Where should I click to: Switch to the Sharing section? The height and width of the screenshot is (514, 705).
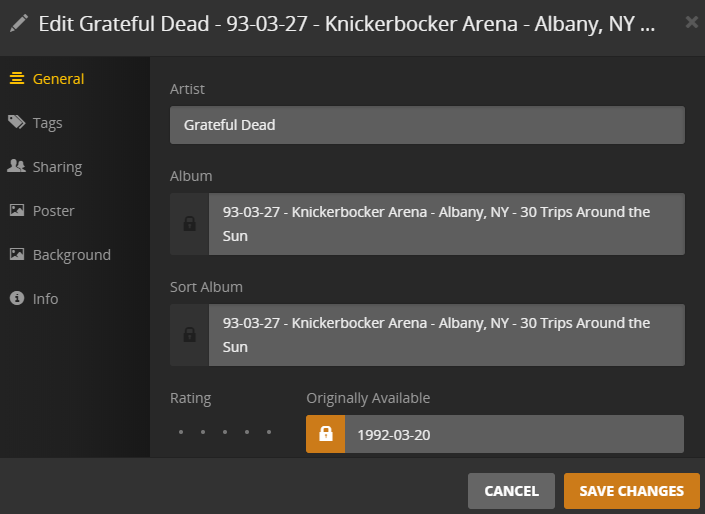pyautogui.click(x=57, y=167)
